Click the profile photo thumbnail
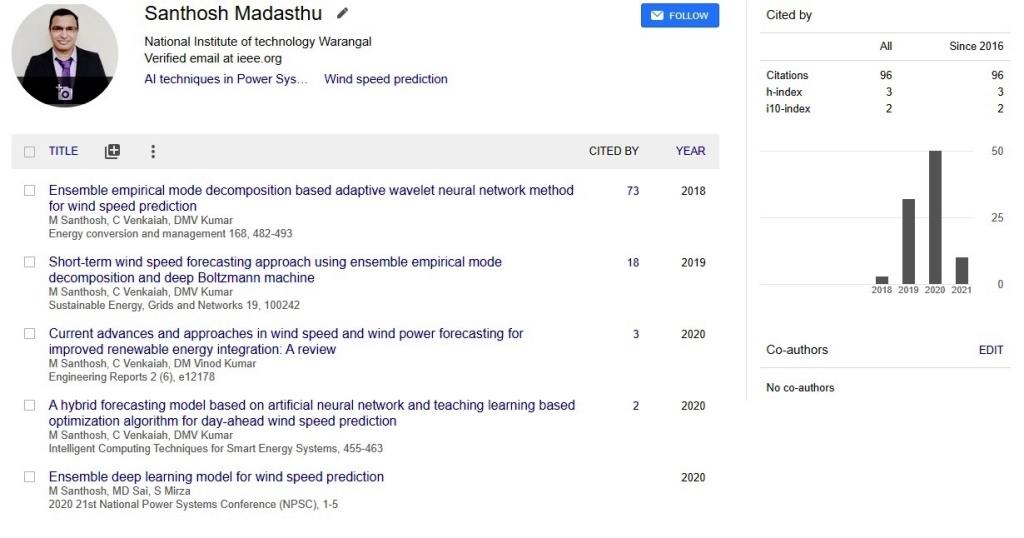This screenshot has height=538, width=1024. pos(65,55)
